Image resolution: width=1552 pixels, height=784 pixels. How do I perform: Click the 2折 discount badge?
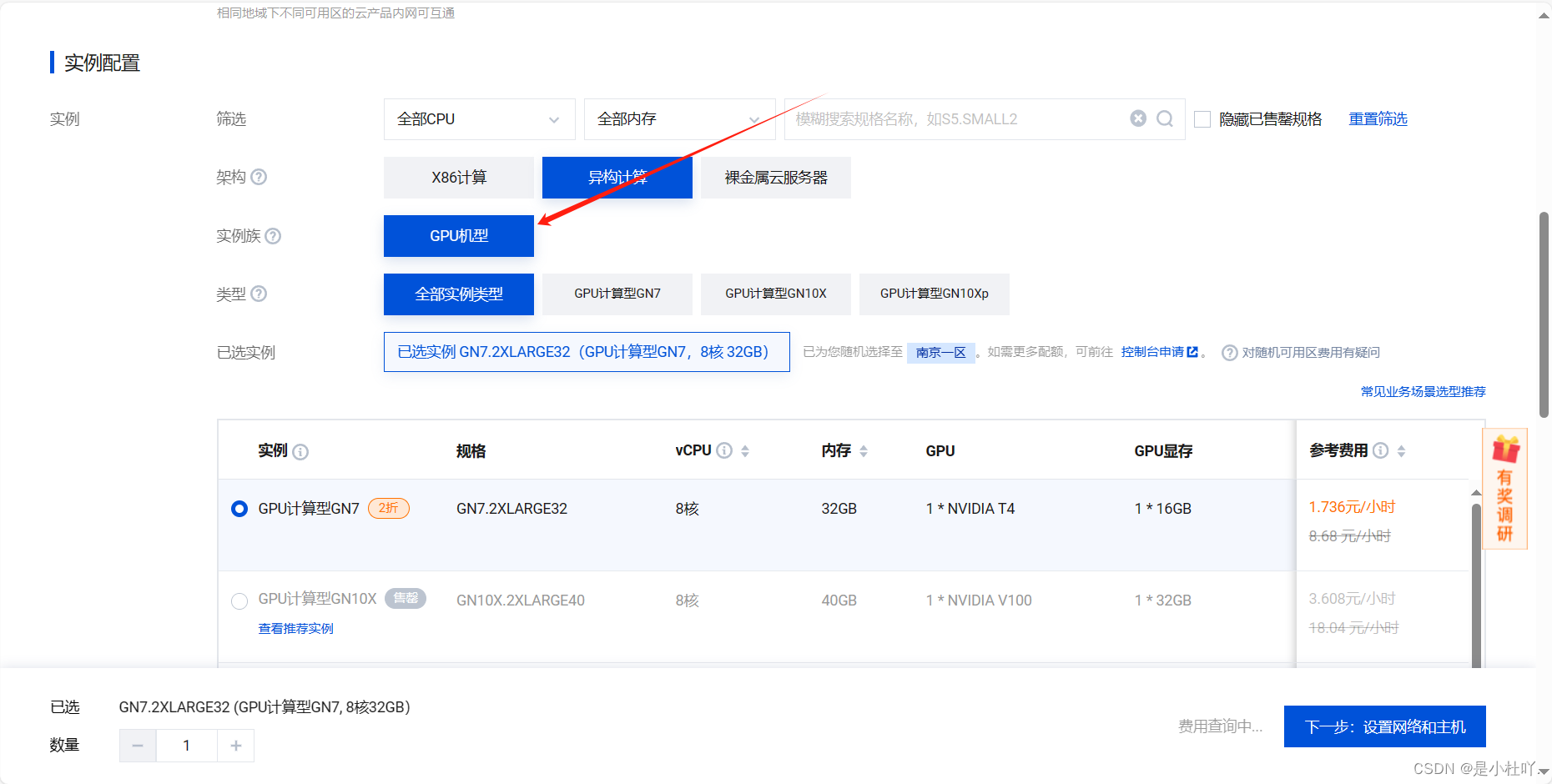tap(389, 508)
